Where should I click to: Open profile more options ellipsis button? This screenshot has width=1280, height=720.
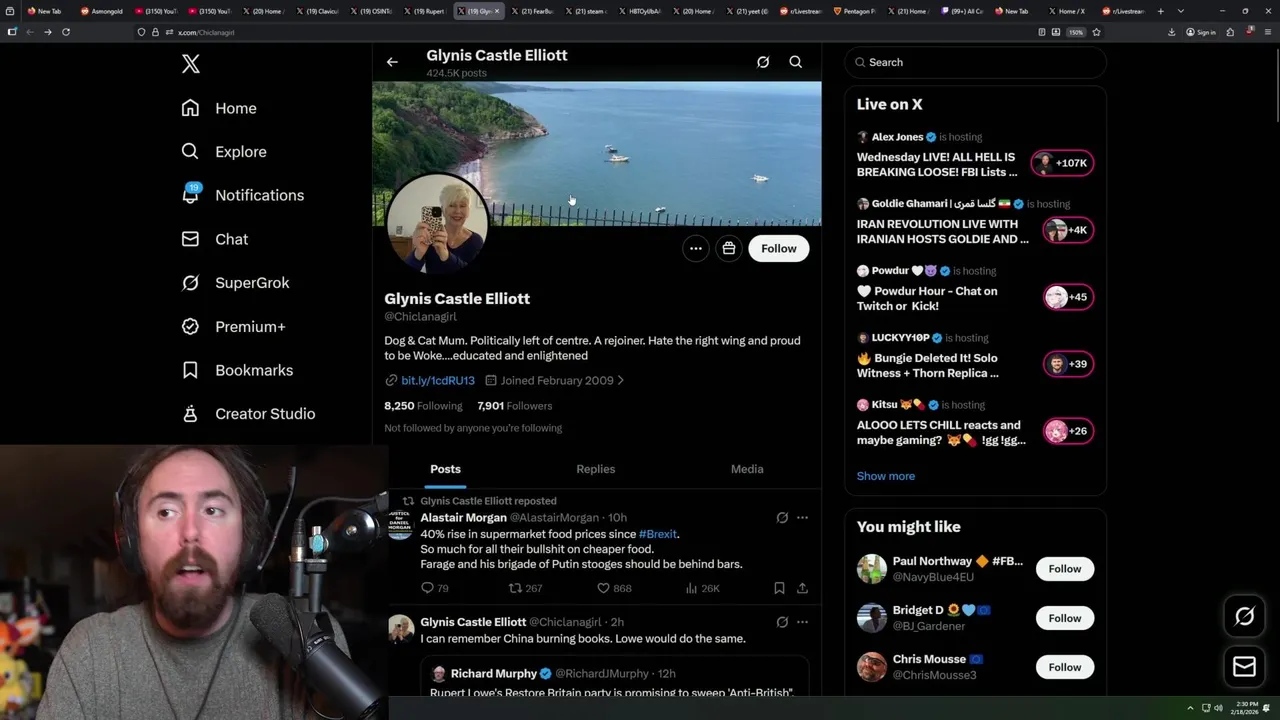tap(695, 249)
